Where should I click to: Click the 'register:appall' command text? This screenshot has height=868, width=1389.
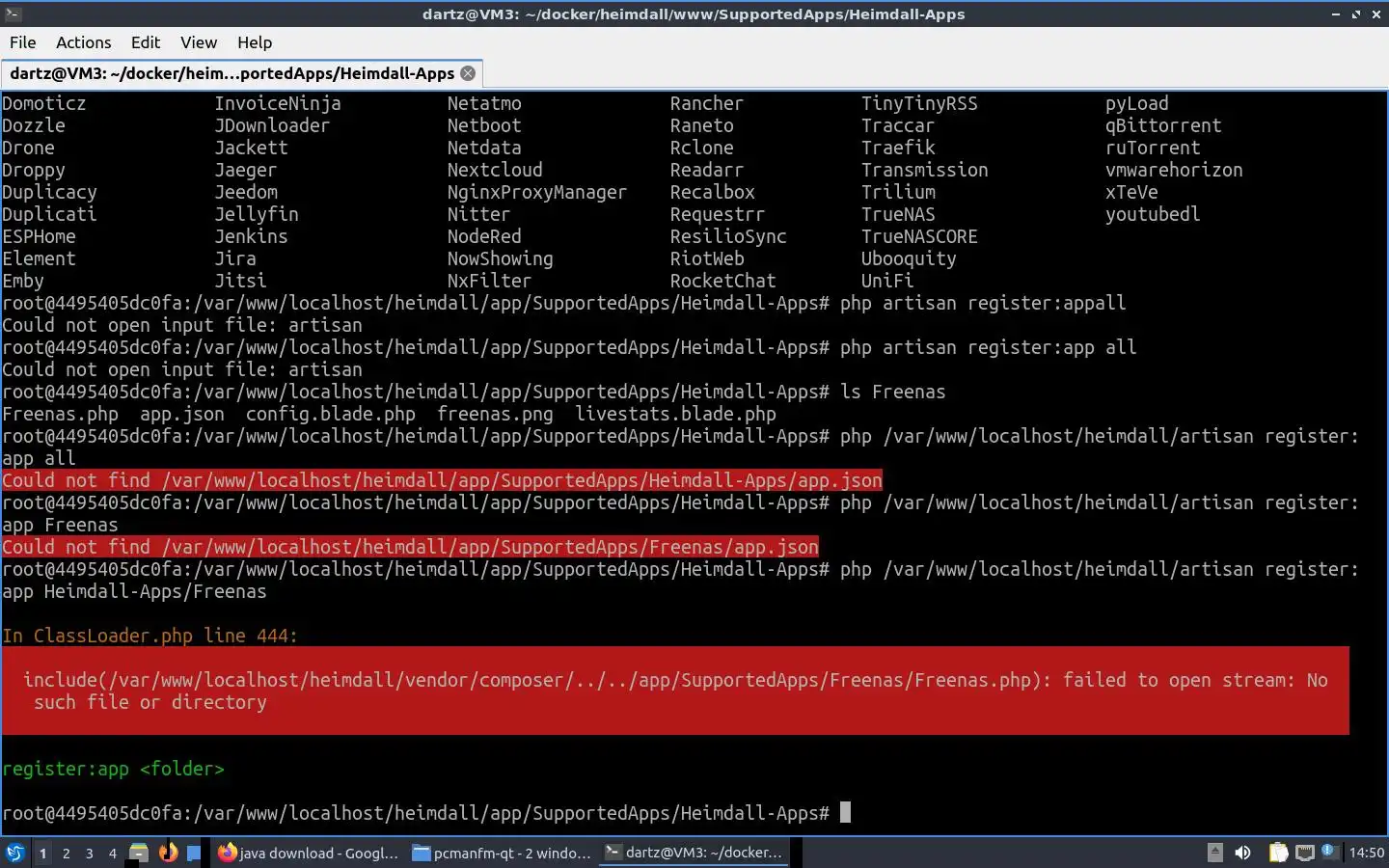pos(1047,303)
